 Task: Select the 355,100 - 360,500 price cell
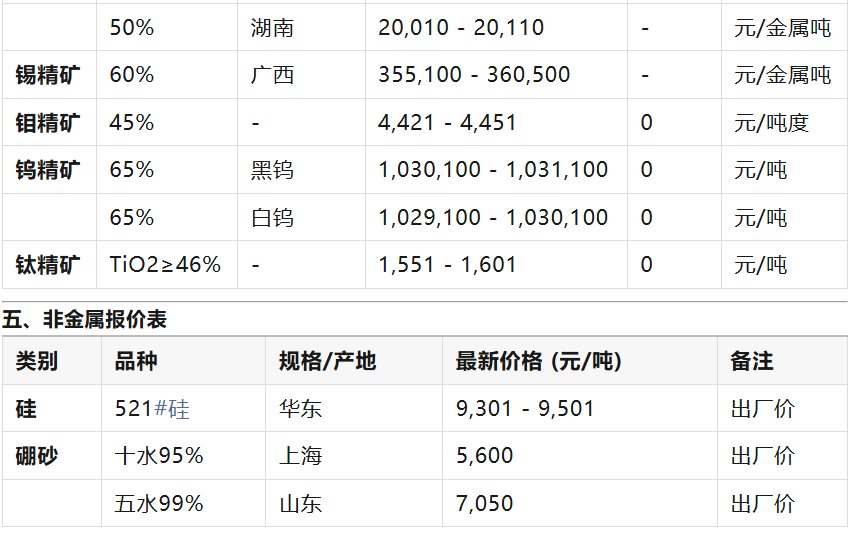(474, 75)
